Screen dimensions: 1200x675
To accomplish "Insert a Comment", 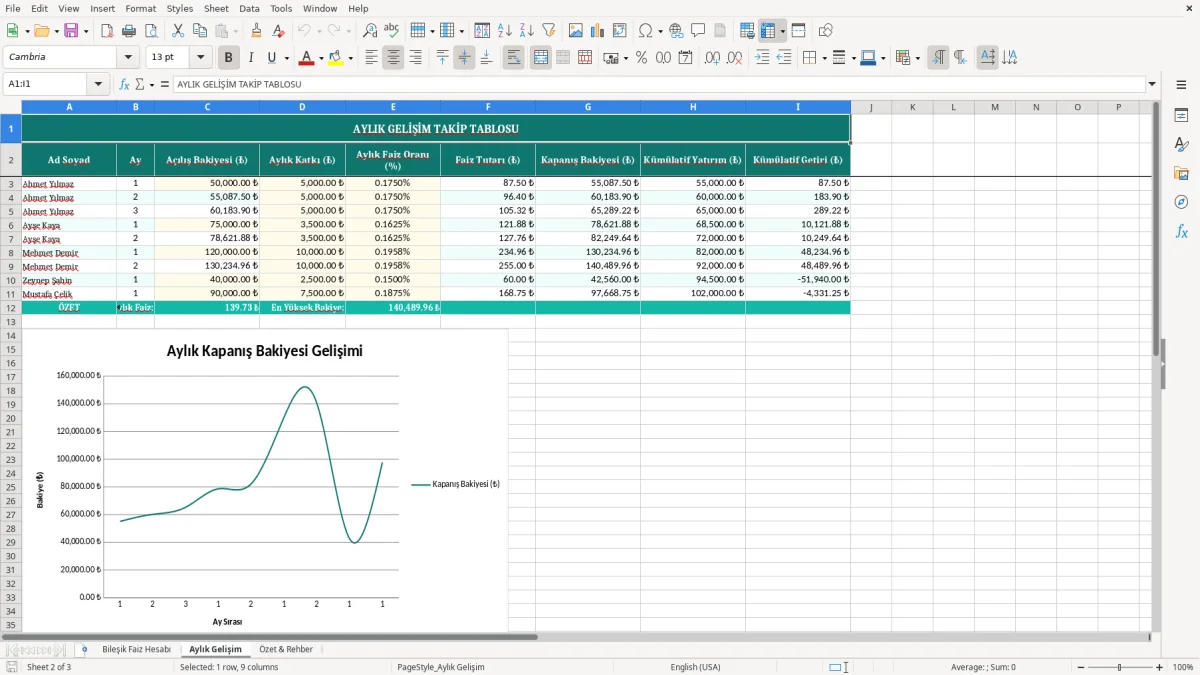I will (x=698, y=31).
